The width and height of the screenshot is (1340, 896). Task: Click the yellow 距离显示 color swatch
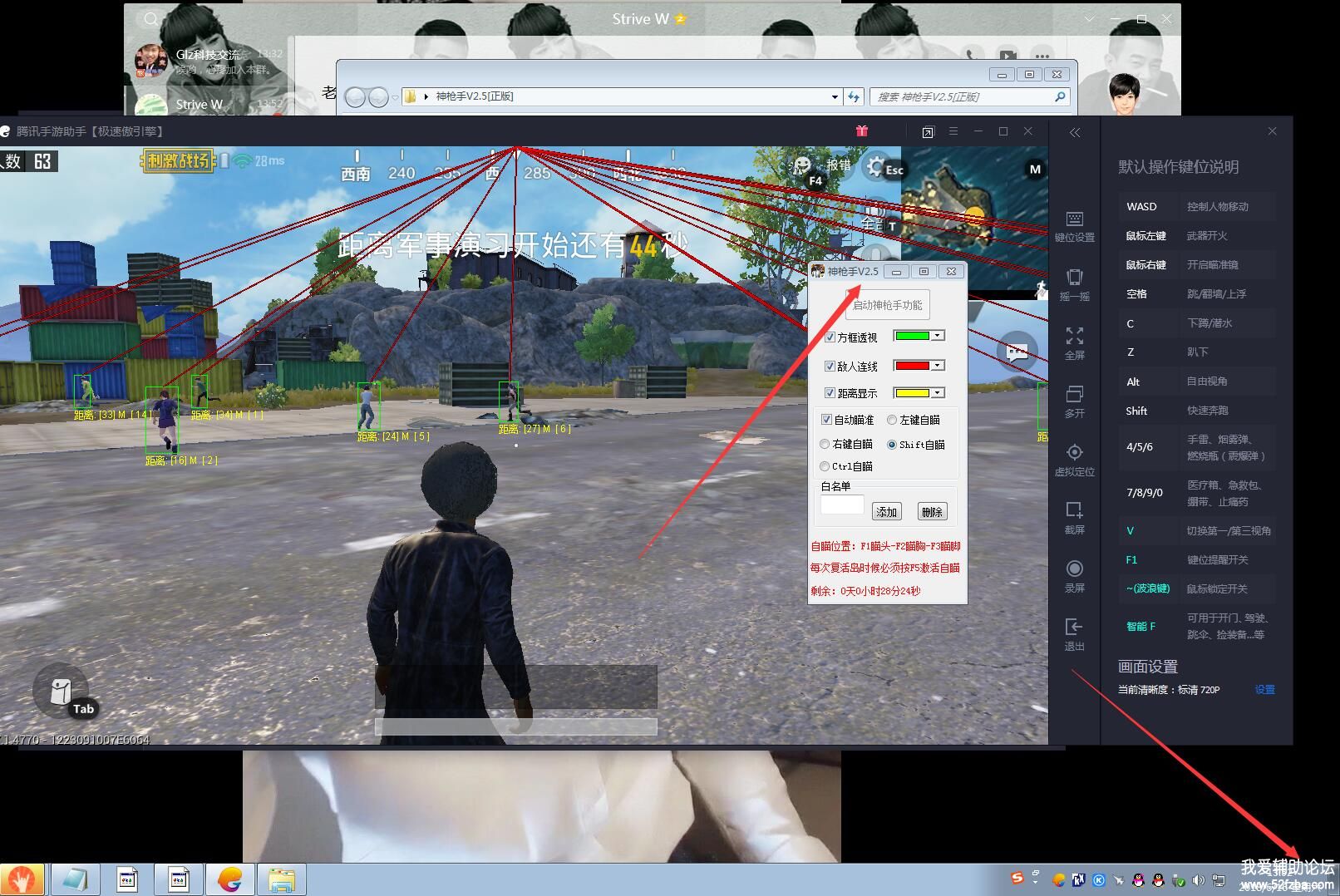(x=912, y=393)
